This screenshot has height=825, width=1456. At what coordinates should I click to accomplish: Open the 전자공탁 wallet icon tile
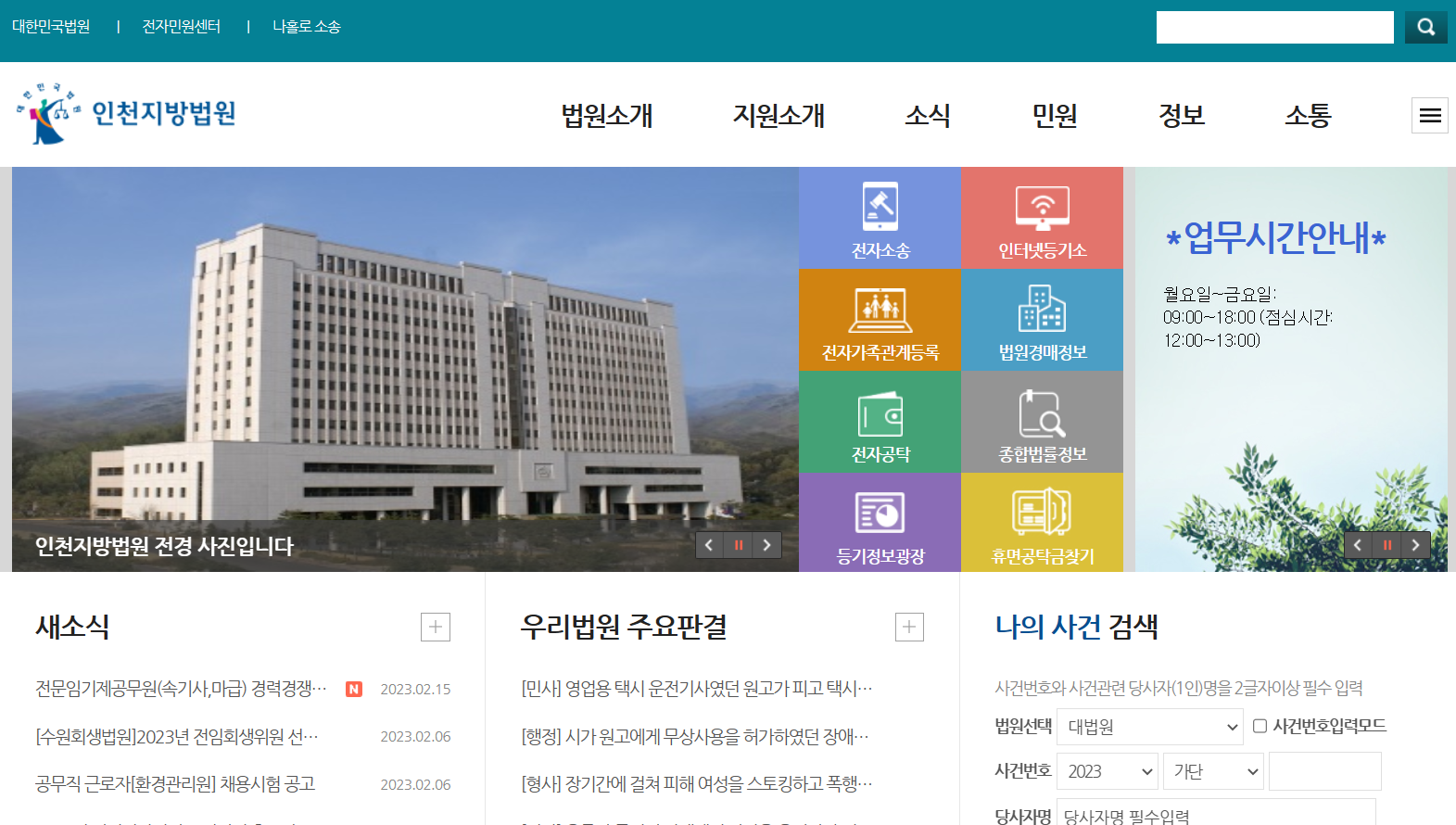coord(880,422)
